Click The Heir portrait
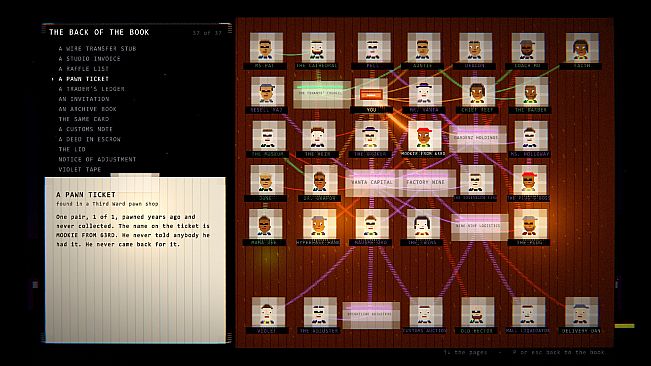The image size is (651, 366). [318, 137]
